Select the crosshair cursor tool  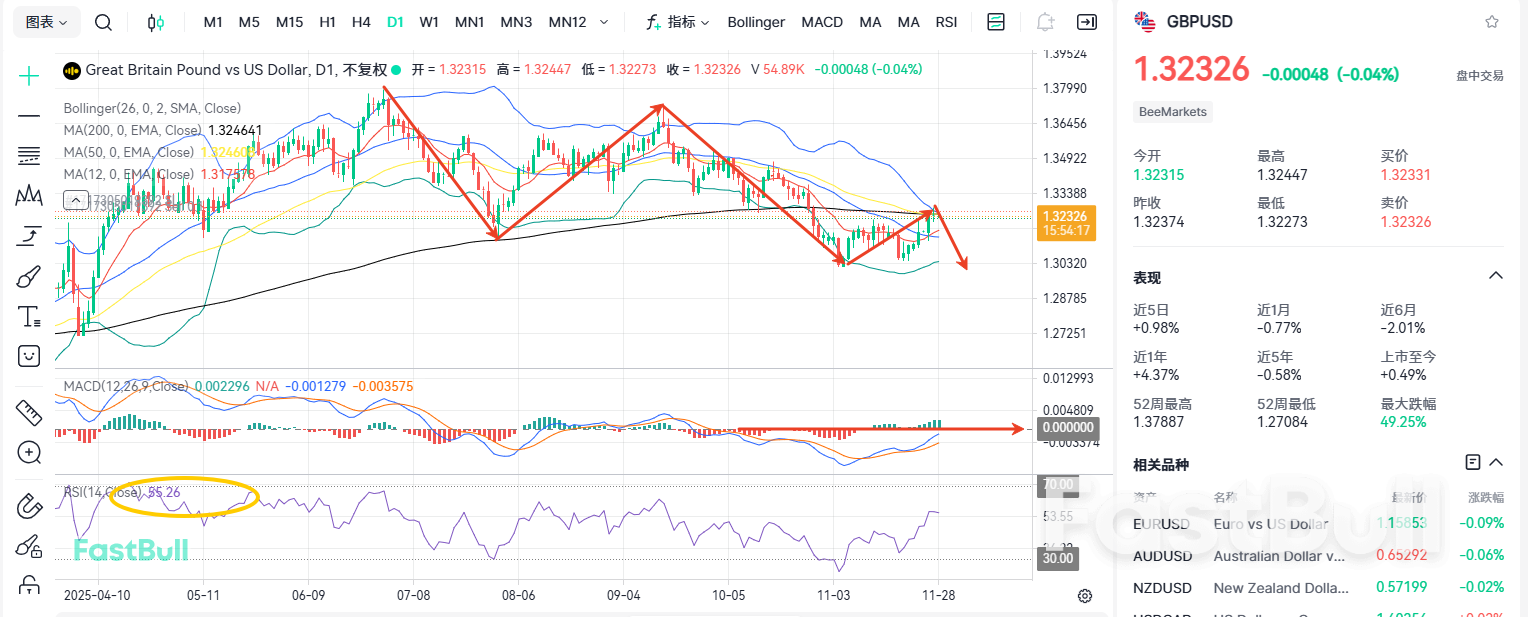28,73
